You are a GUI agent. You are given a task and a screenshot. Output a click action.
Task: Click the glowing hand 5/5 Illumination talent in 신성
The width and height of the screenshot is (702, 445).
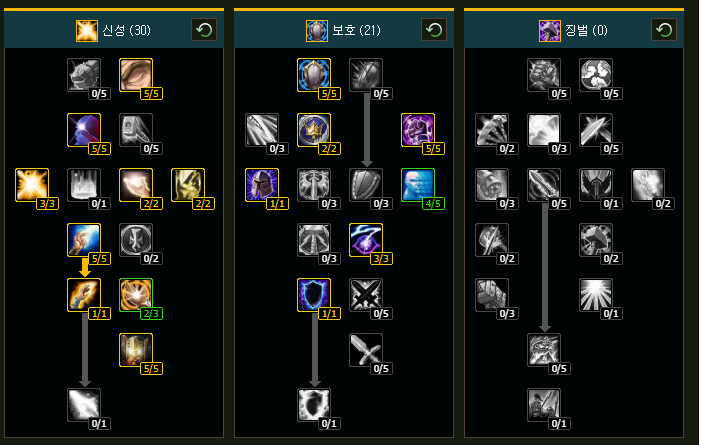[x=84, y=240]
